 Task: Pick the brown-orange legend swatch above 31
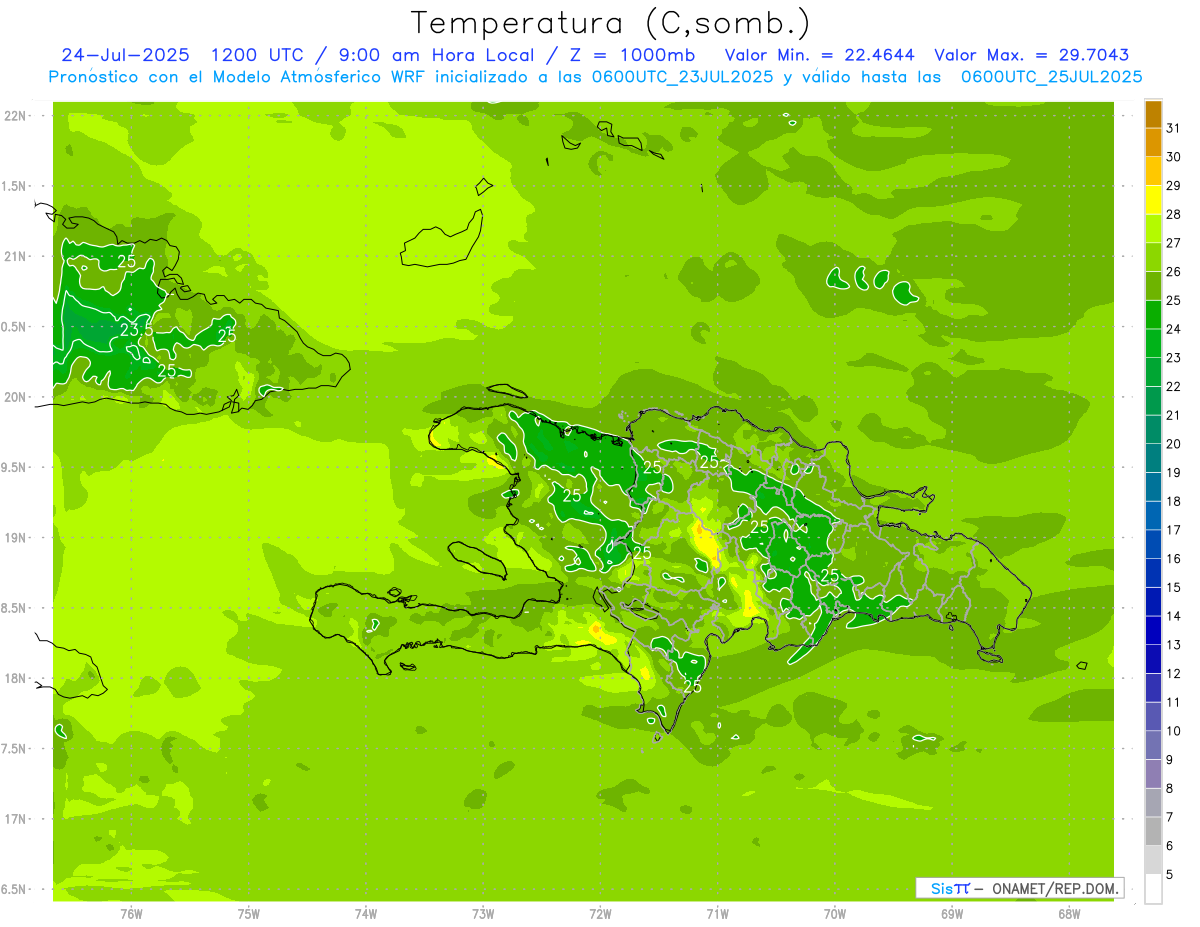(x=1153, y=115)
